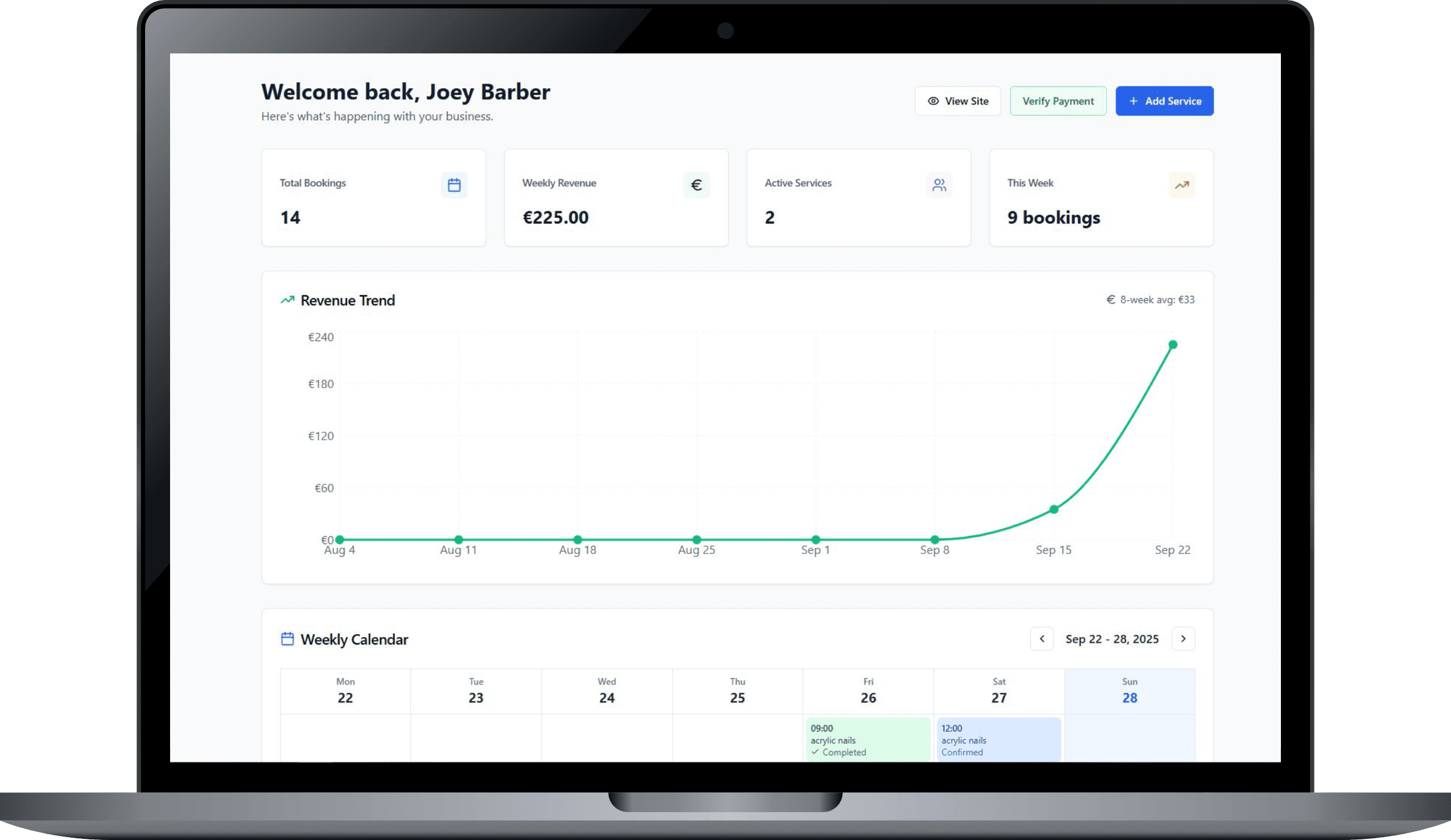
Task: Select the Wed 24 calendar column header
Action: pos(607,691)
